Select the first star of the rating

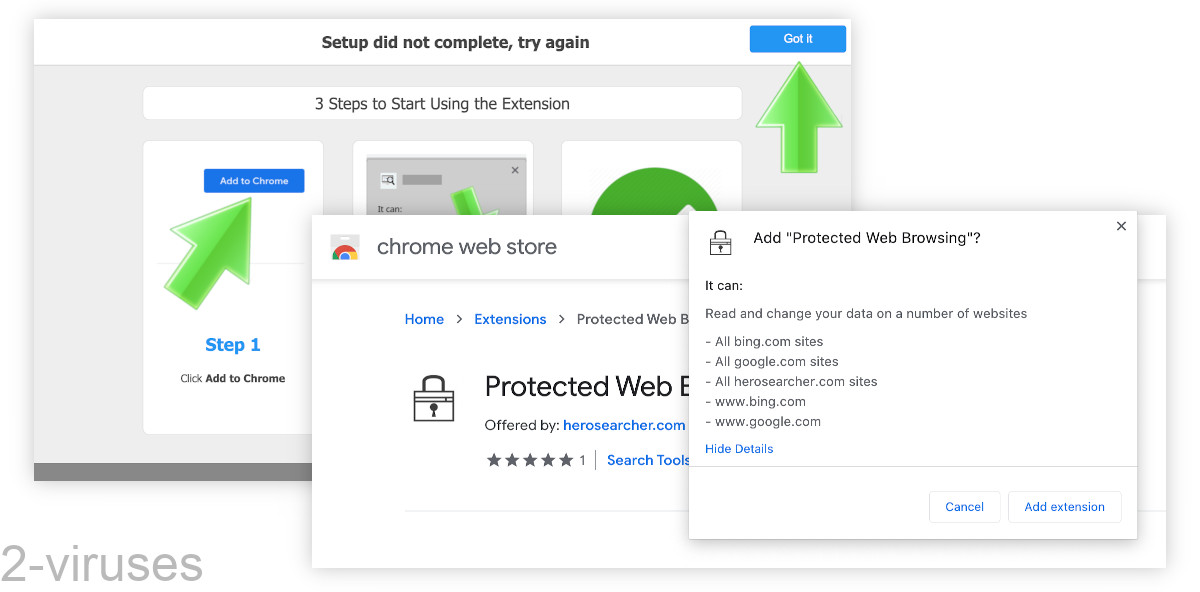[493, 460]
